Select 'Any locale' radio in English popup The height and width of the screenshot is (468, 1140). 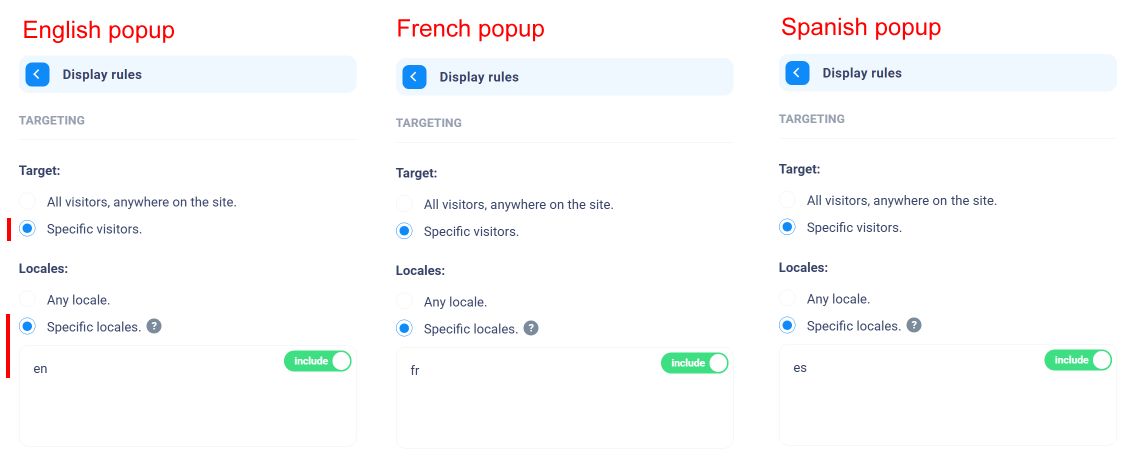28,299
